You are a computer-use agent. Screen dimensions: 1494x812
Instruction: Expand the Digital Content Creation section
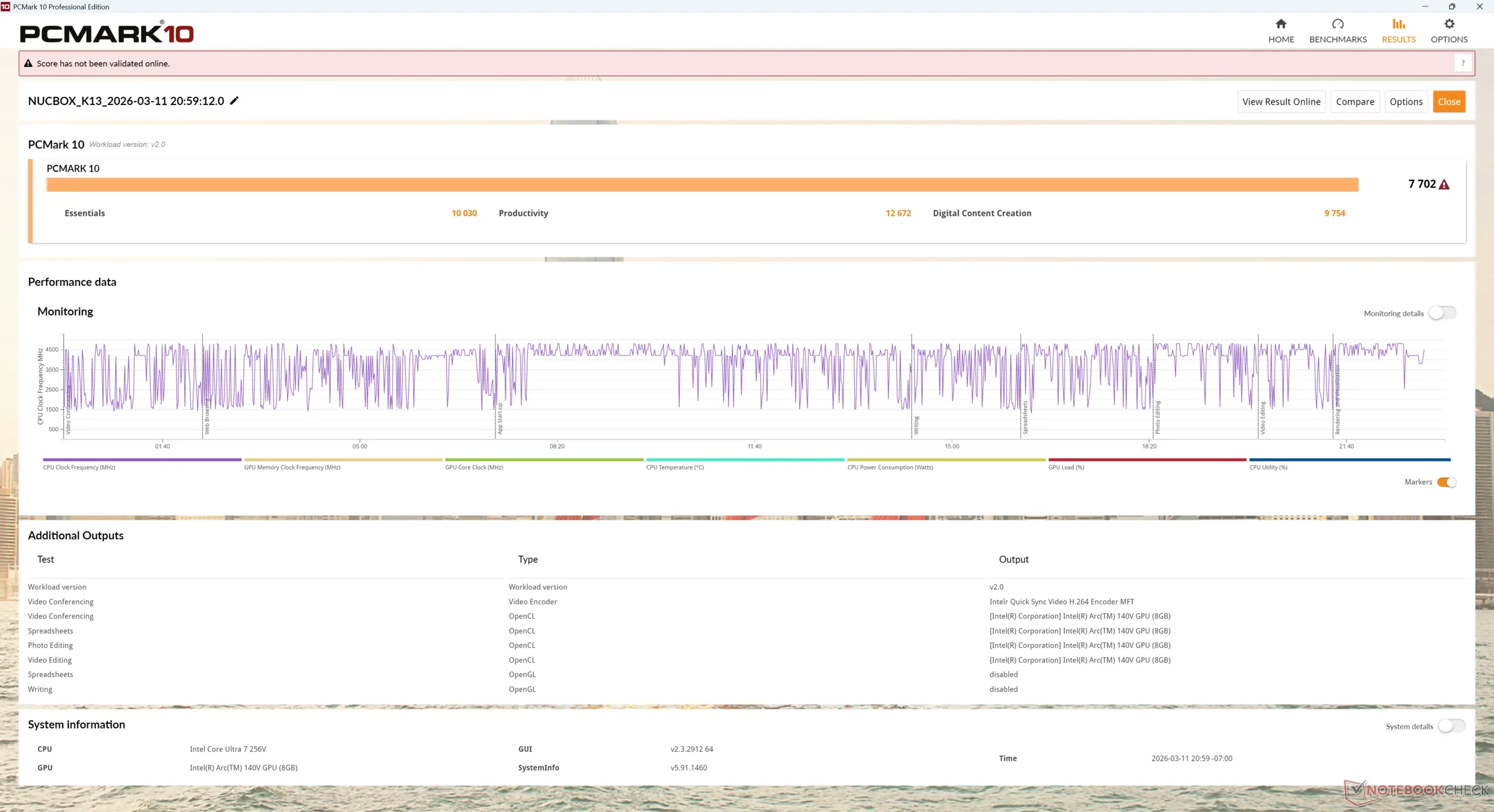[x=982, y=213]
